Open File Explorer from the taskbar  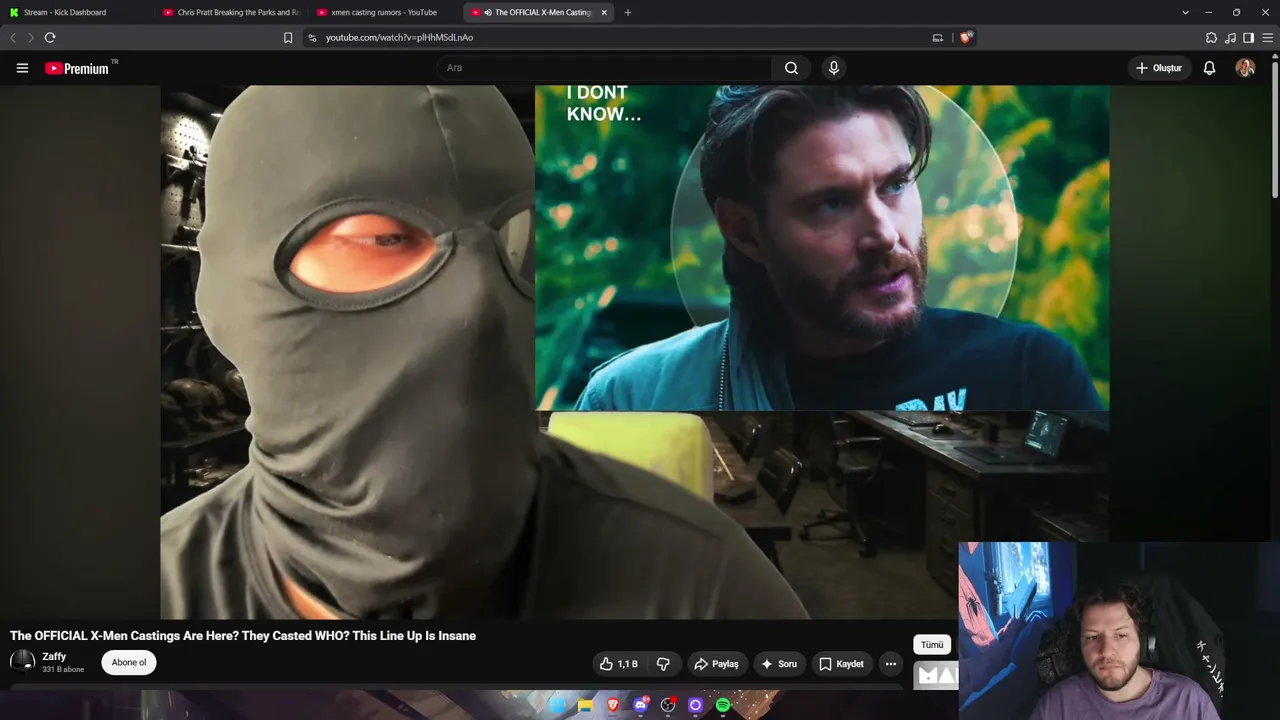[586, 706]
